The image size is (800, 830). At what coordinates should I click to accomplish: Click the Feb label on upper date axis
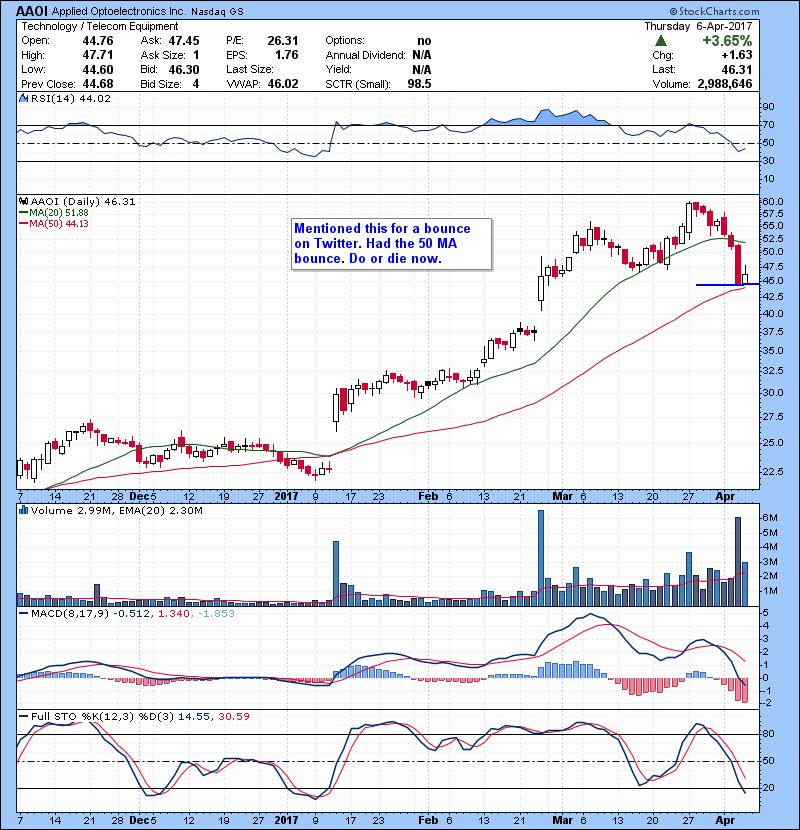[x=428, y=496]
